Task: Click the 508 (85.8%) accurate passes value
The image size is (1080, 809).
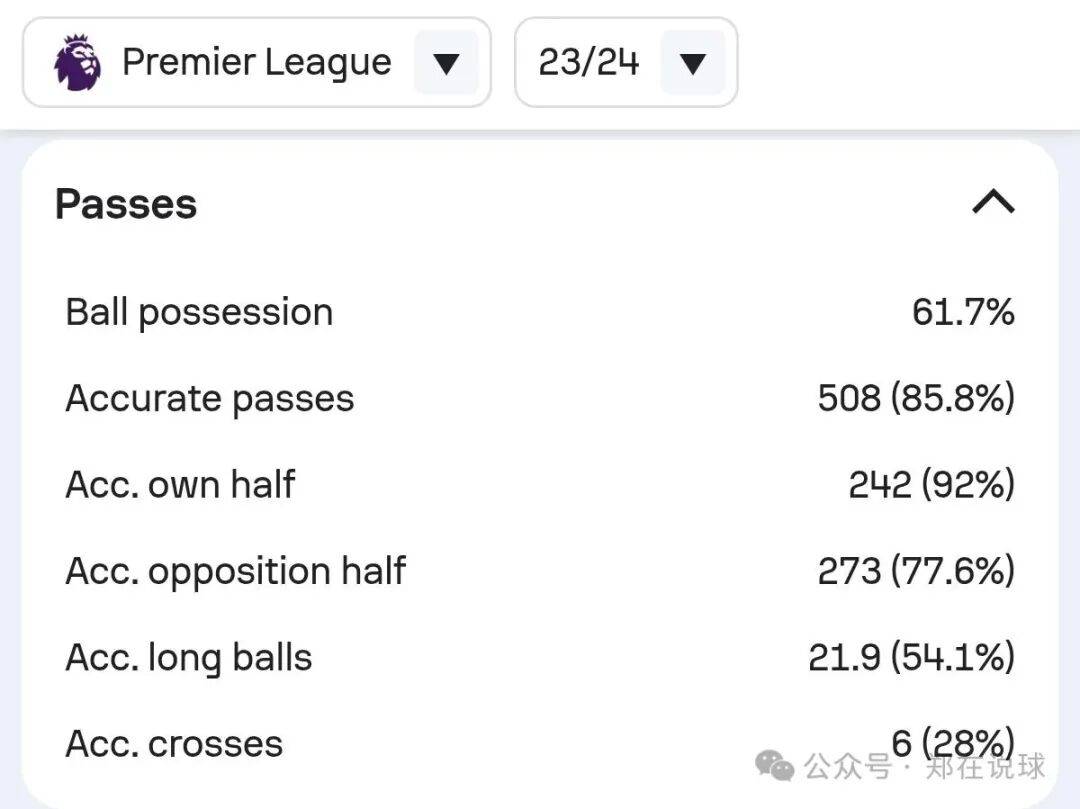Action: coord(916,398)
